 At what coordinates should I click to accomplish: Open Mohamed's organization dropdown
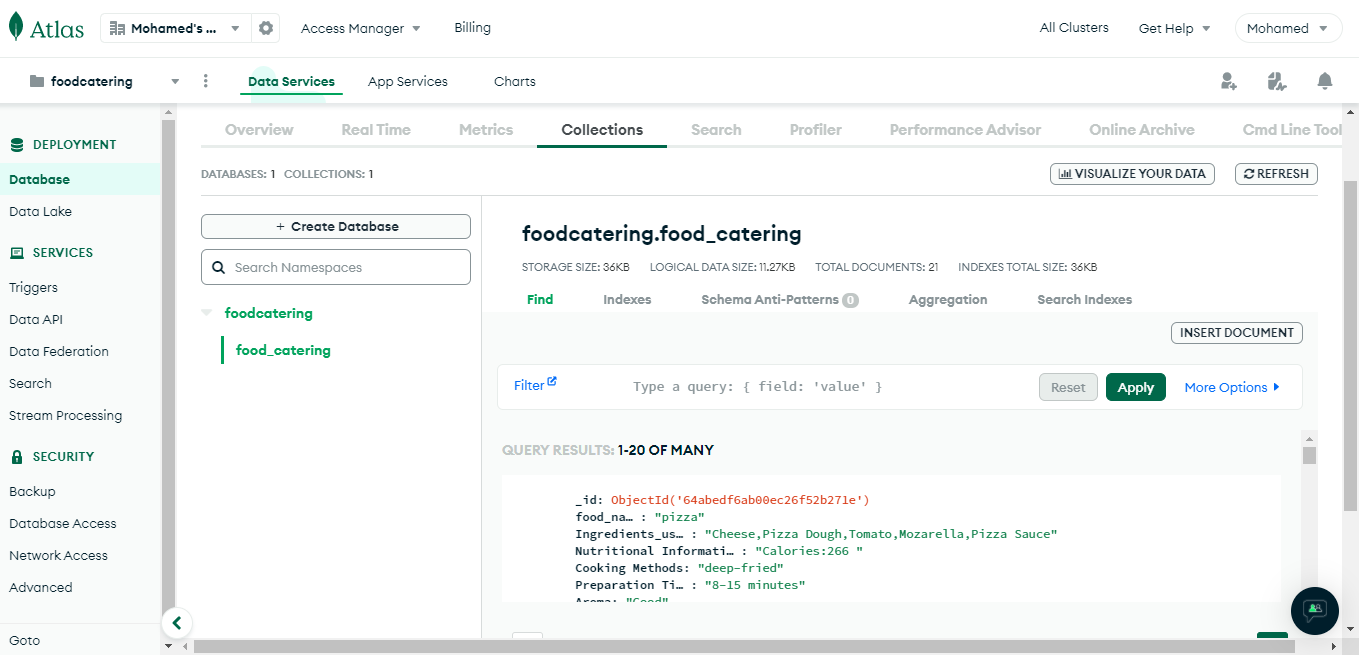[176, 28]
